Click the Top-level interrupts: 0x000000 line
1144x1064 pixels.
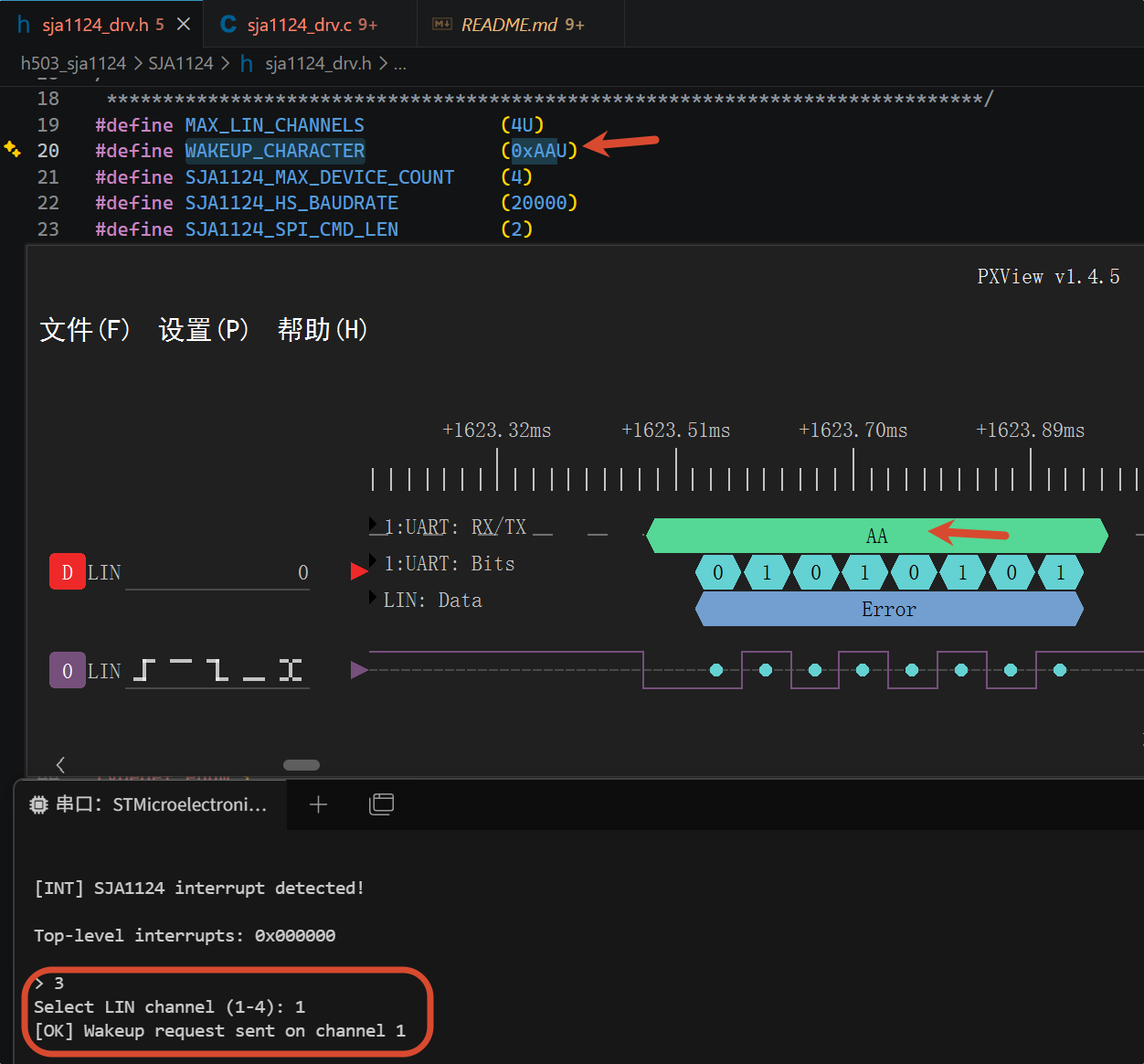tap(185, 935)
